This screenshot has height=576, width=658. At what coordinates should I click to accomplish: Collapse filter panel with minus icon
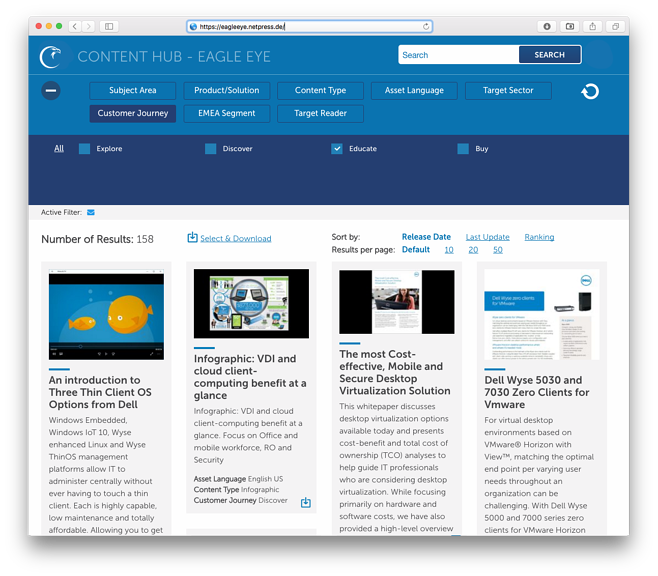click(51, 91)
